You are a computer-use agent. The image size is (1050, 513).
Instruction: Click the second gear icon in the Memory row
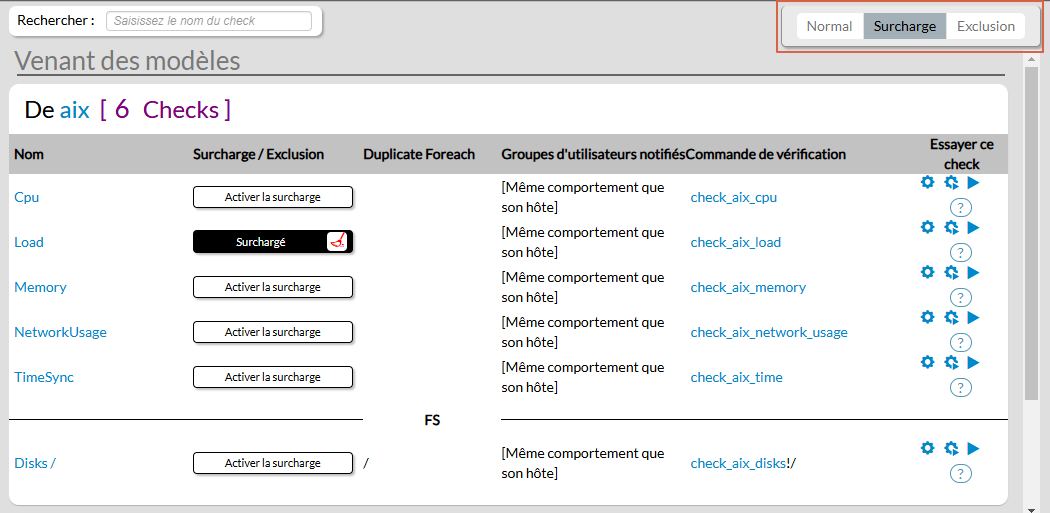click(951, 272)
